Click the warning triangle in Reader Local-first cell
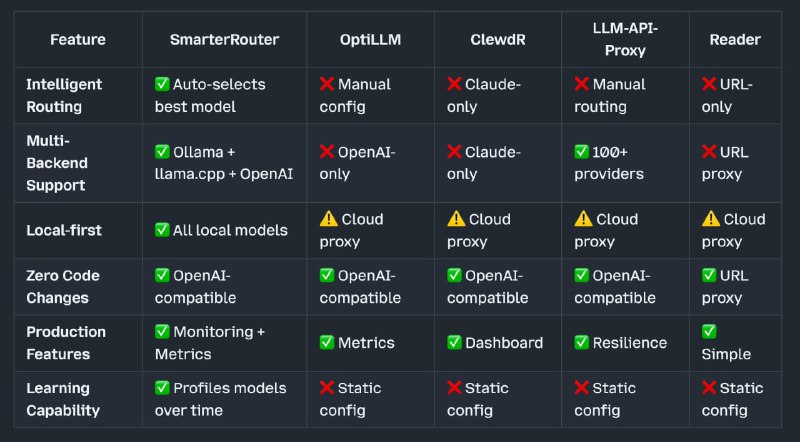 [711, 218]
